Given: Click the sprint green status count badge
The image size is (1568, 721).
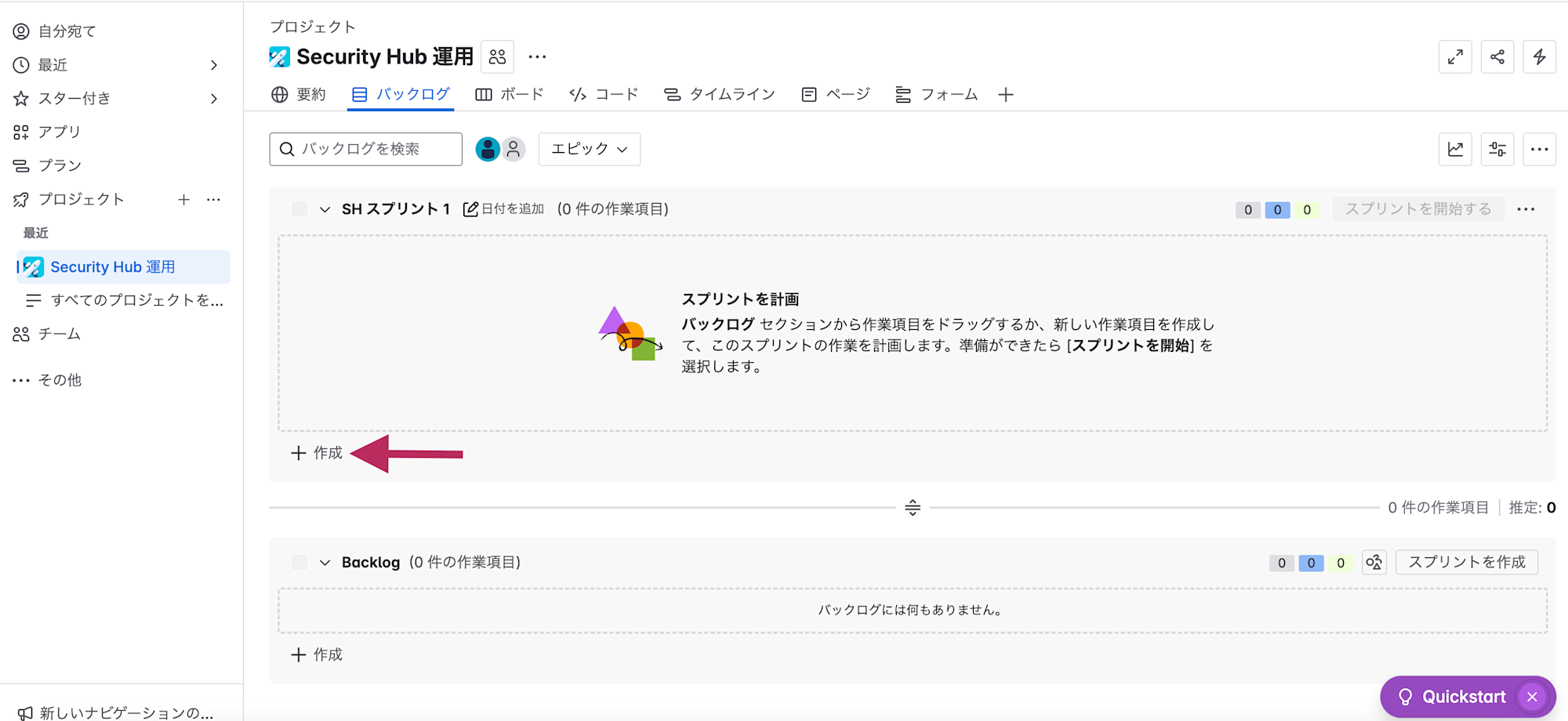Looking at the screenshot, I should pos(1307,210).
